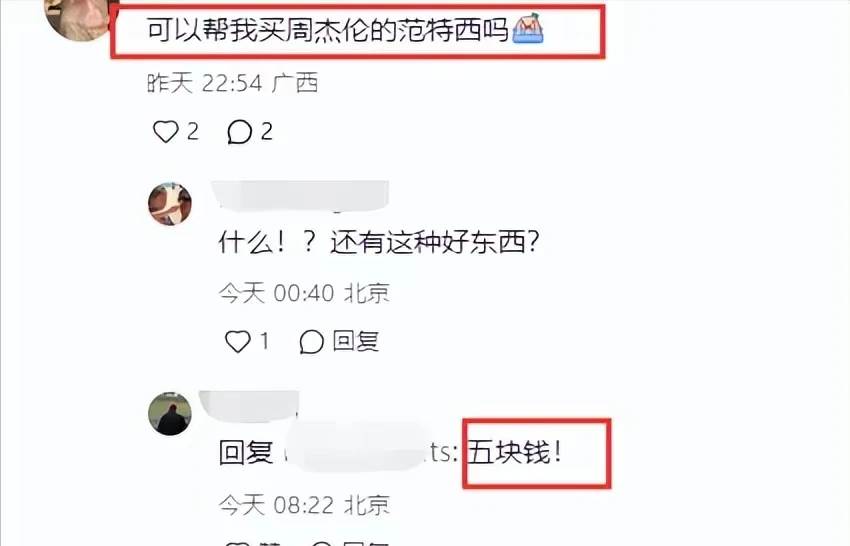Like the 还有这种好东西 reply

click(237, 342)
